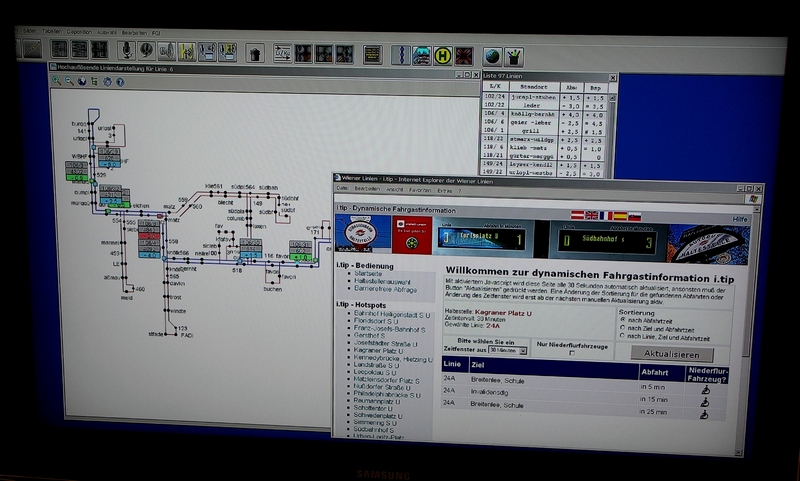Click the yellow text board icon

tap(373, 55)
